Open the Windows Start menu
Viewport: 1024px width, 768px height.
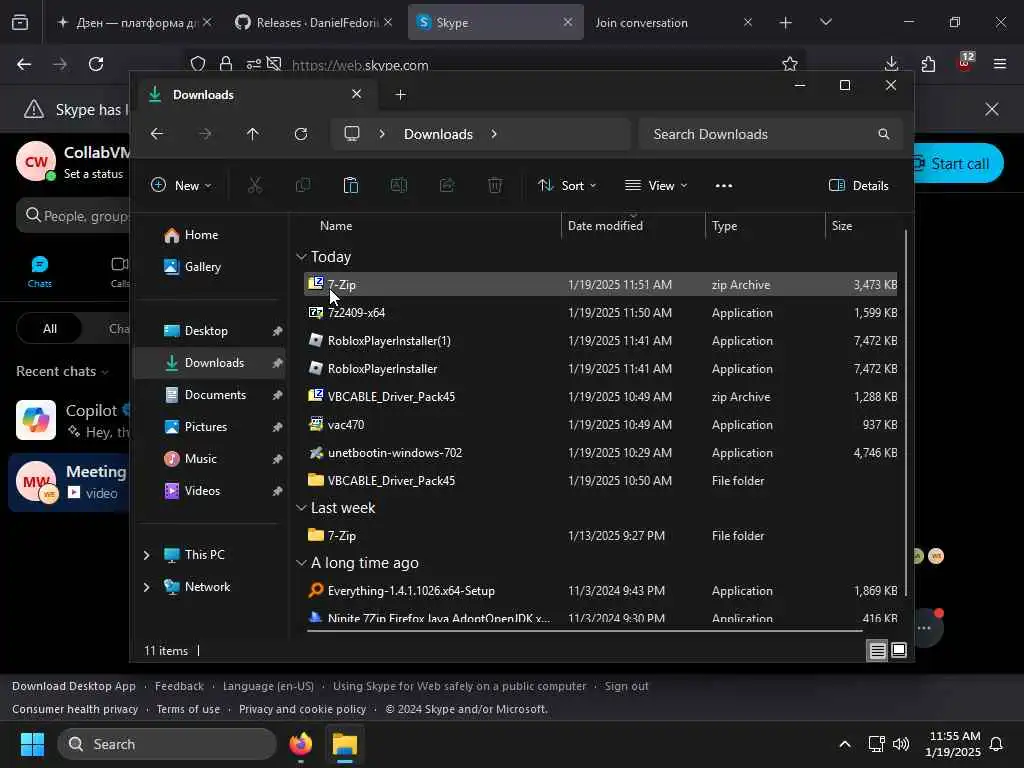pos(32,744)
